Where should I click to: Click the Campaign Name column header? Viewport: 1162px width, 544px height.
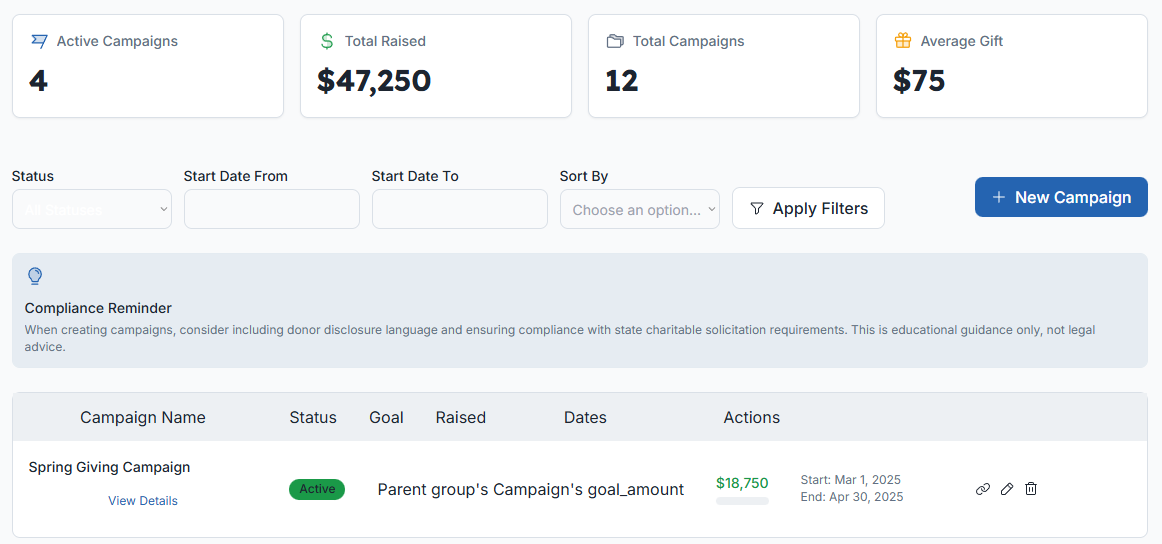click(143, 418)
